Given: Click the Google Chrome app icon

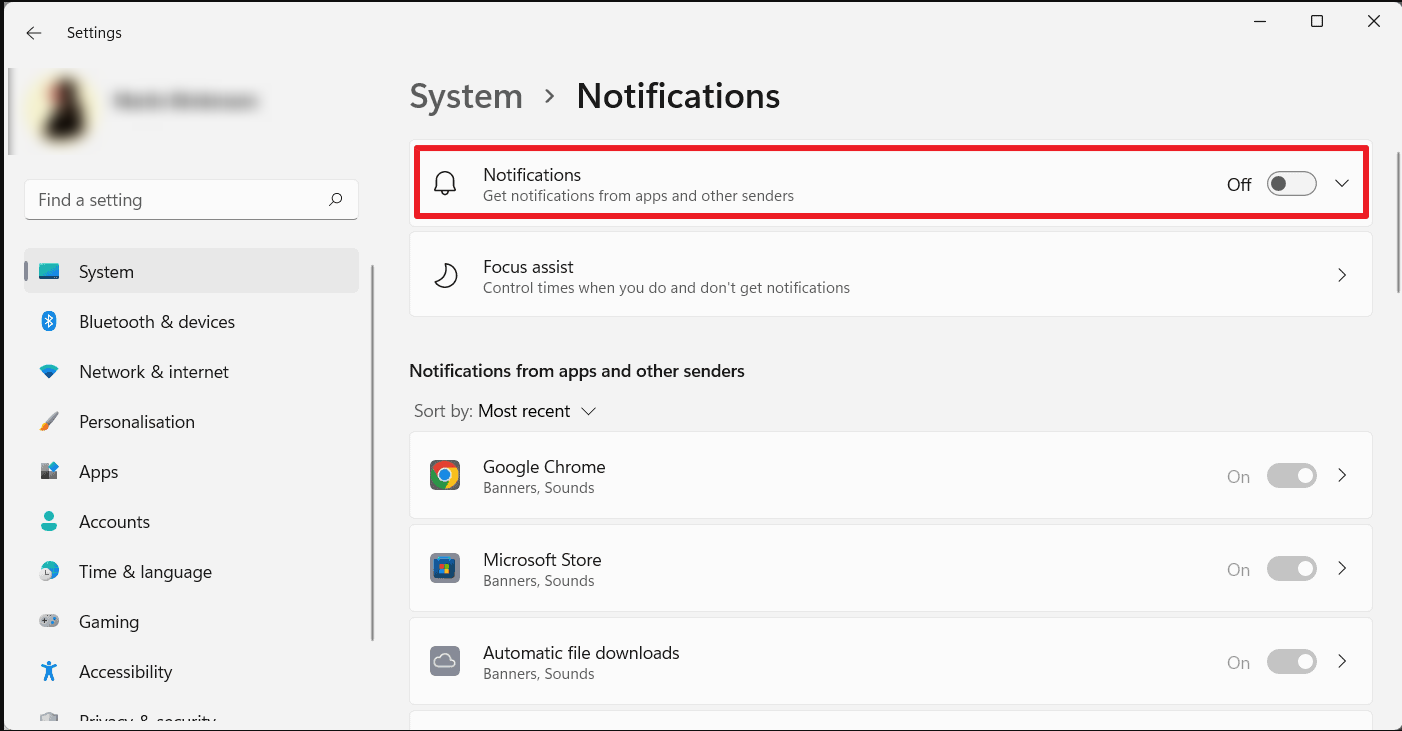Looking at the screenshot, I should pyautogui.click(x=445, y=475).
